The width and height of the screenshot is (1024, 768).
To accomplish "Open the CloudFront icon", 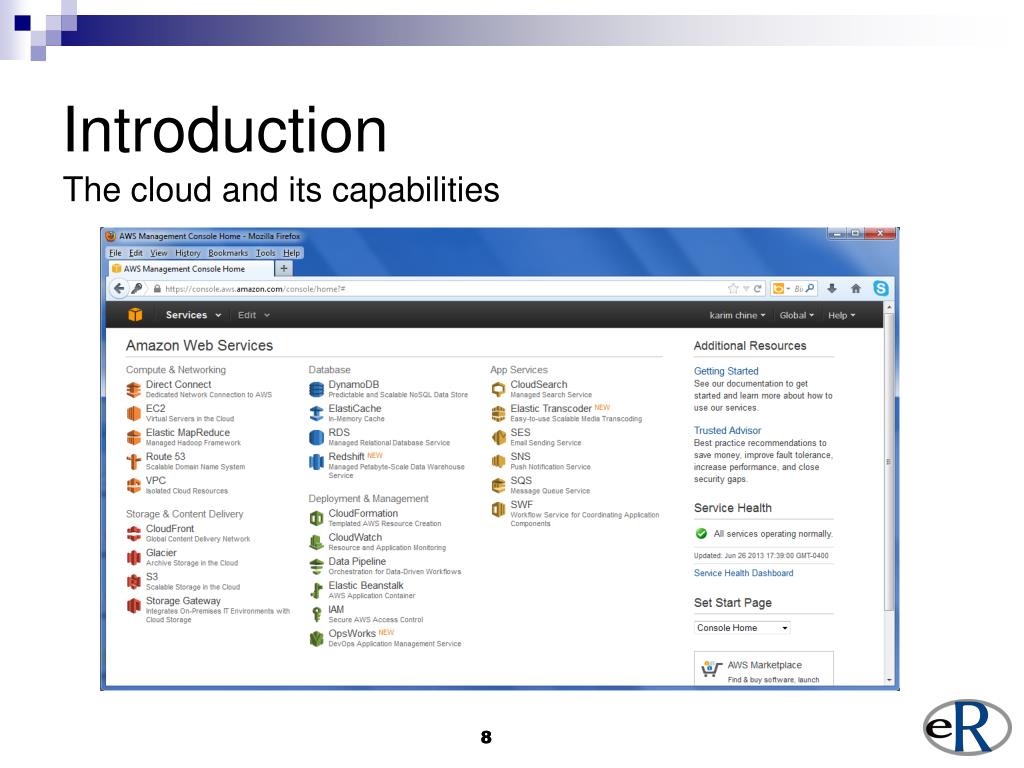I will tap(134, 534).
